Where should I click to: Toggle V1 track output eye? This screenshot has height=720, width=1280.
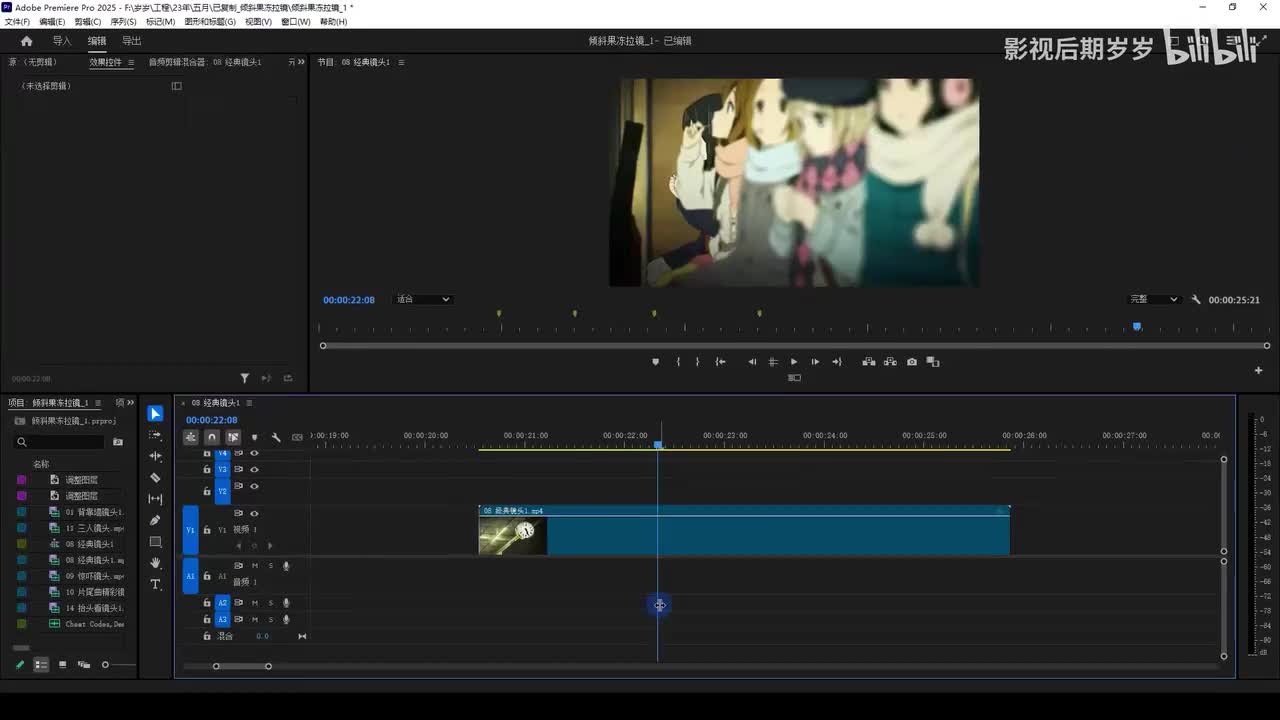click(254, 513)
